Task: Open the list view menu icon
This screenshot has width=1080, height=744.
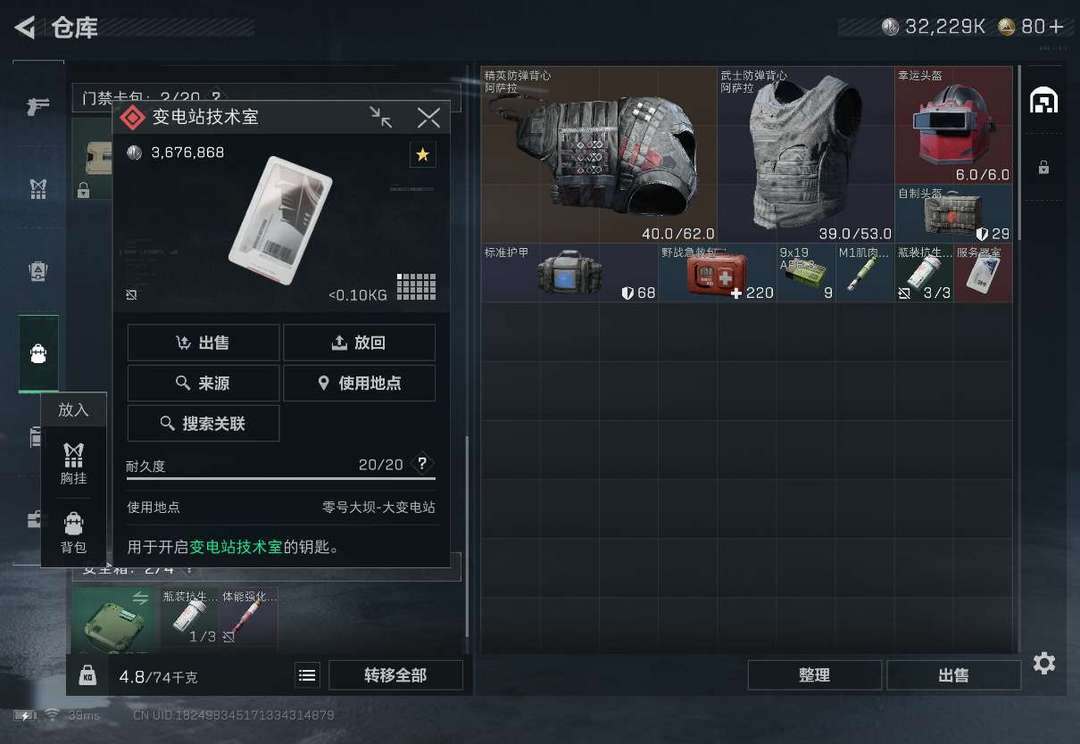Action: tap(307, 675)
